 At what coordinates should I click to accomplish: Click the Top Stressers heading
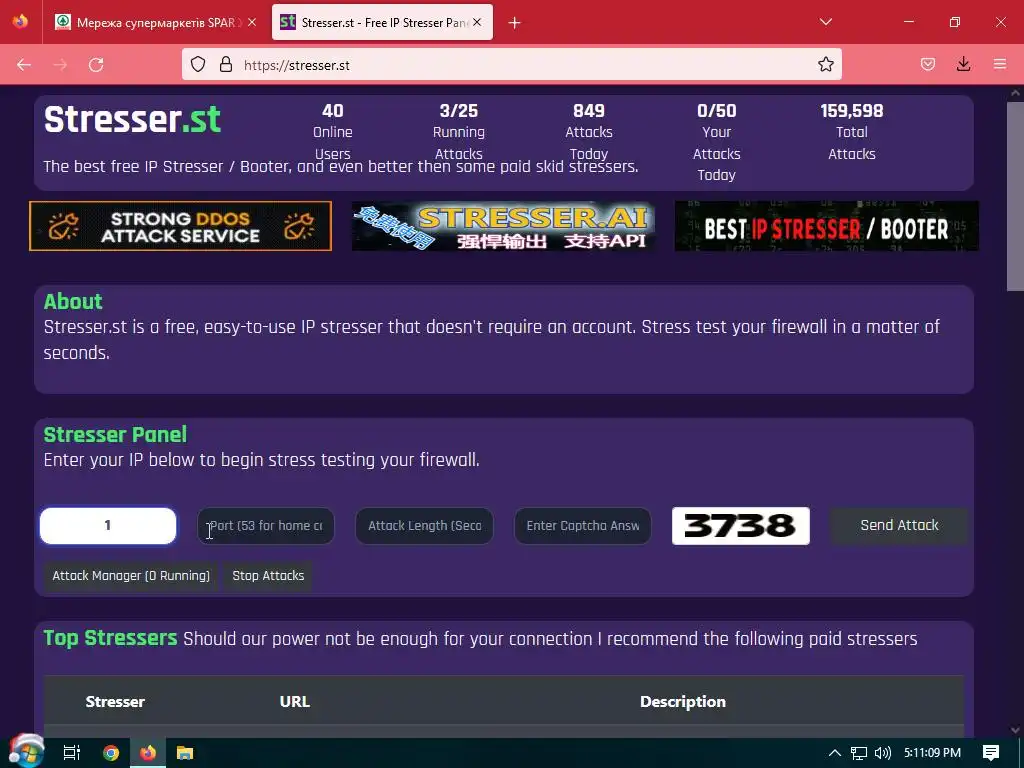tap(110, 637)
